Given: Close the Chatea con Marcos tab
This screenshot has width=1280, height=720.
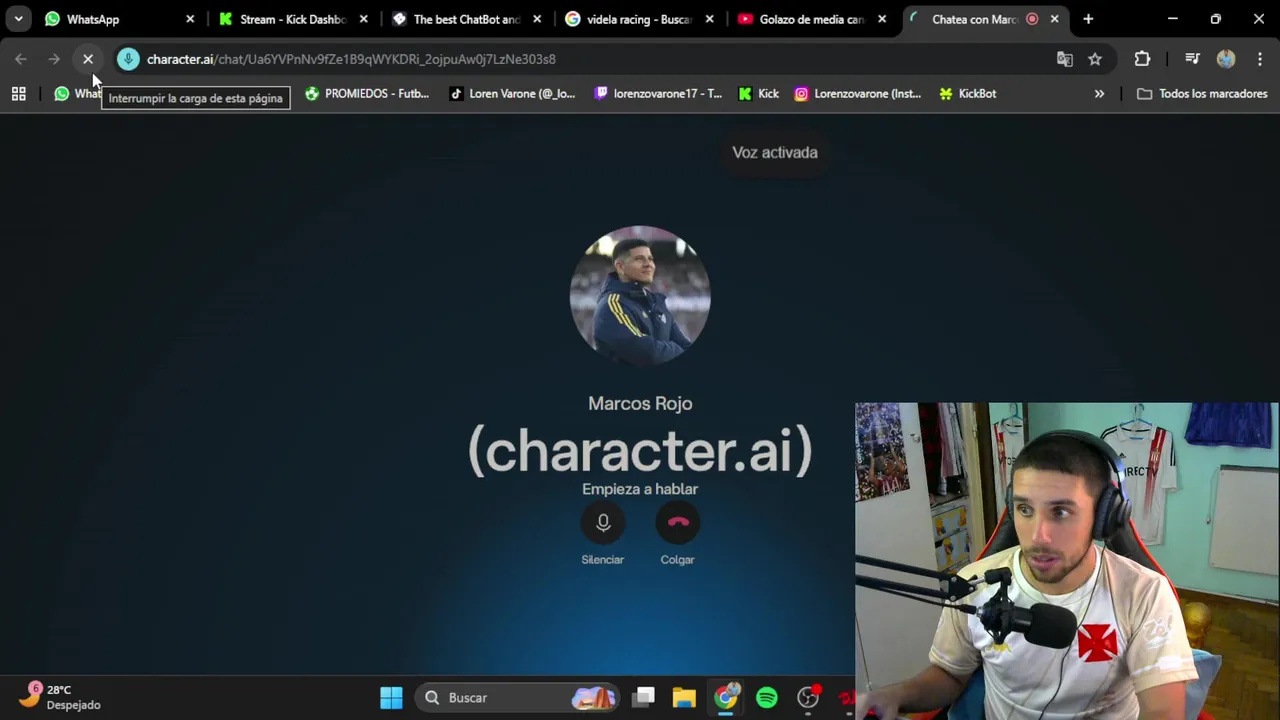Looking at the screenshot, I should 1054,19.
